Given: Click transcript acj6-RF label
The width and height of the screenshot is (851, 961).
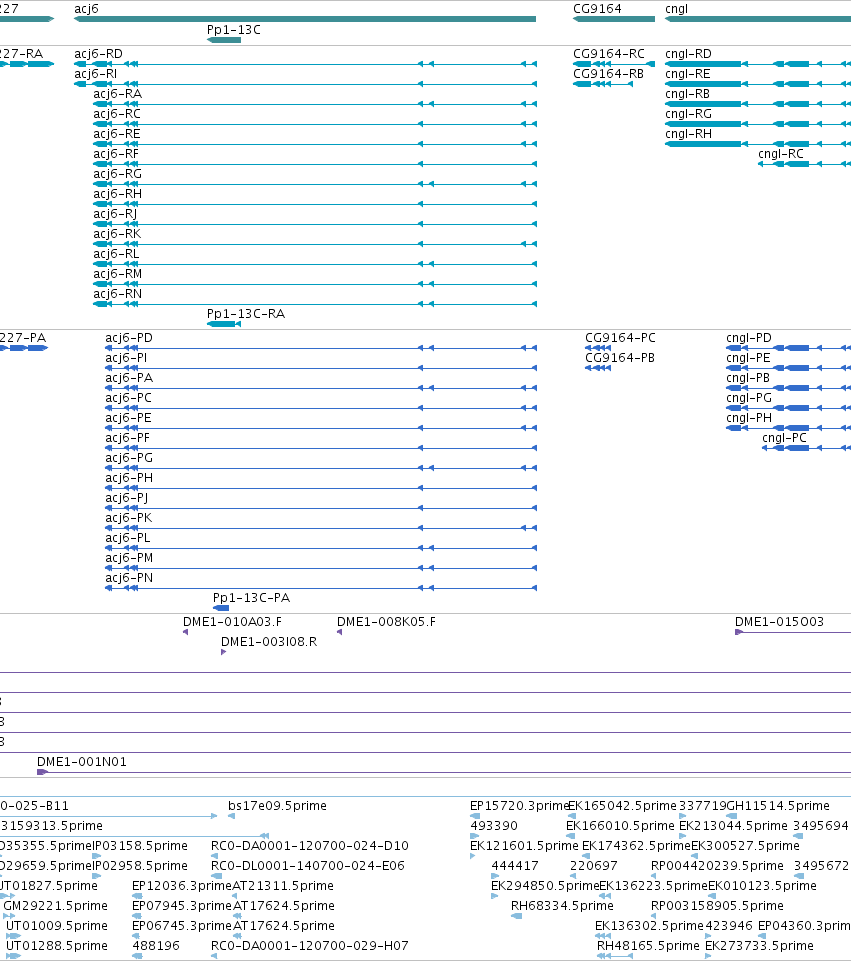Looking at the screenshot, I should [116, 154].
